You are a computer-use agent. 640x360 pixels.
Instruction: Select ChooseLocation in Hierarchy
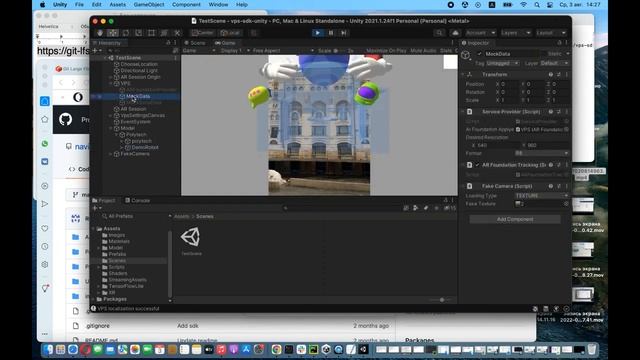[x=139, y=64]
